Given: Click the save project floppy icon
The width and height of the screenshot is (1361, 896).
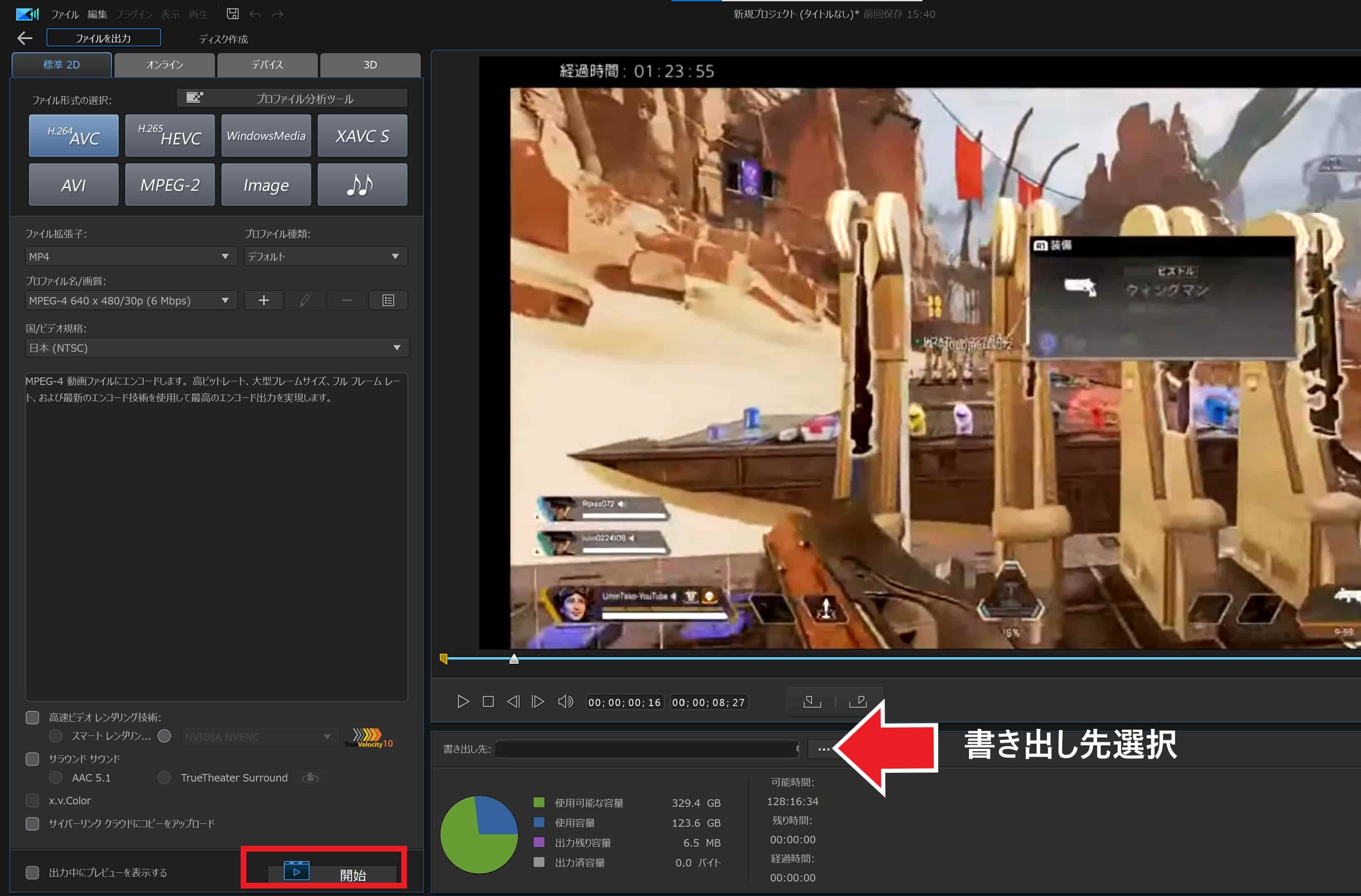Looking at the screenshot, I should pyautogui.click(x=233, y=14).
